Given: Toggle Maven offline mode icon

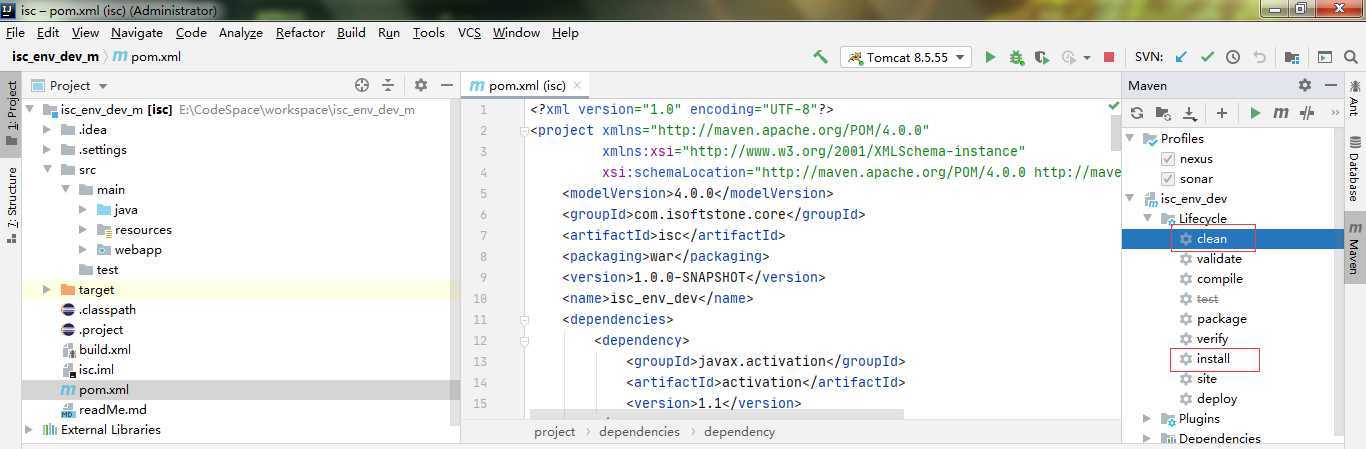Looking at the screenshot, I should 1306,113.
